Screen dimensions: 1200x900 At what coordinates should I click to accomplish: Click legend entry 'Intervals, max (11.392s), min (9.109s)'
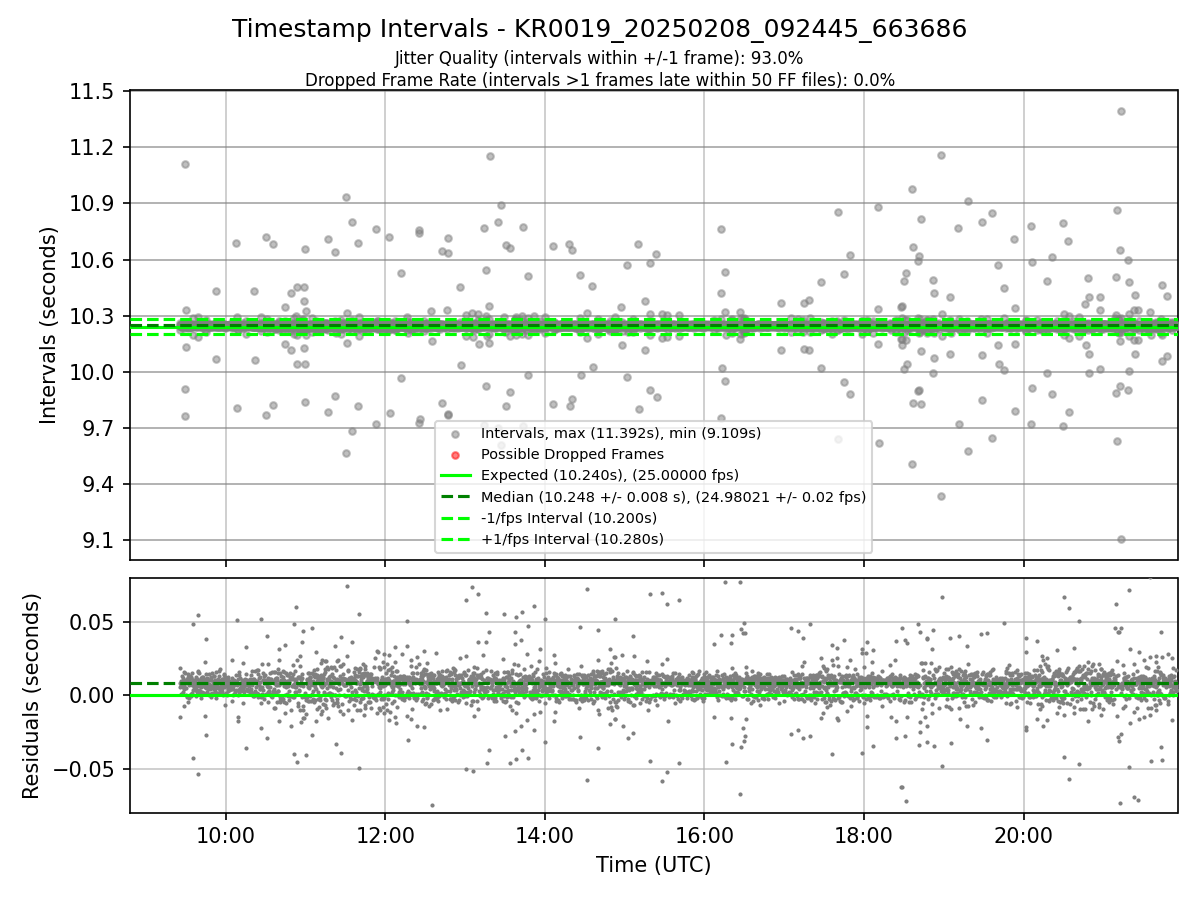pos(621,433)
